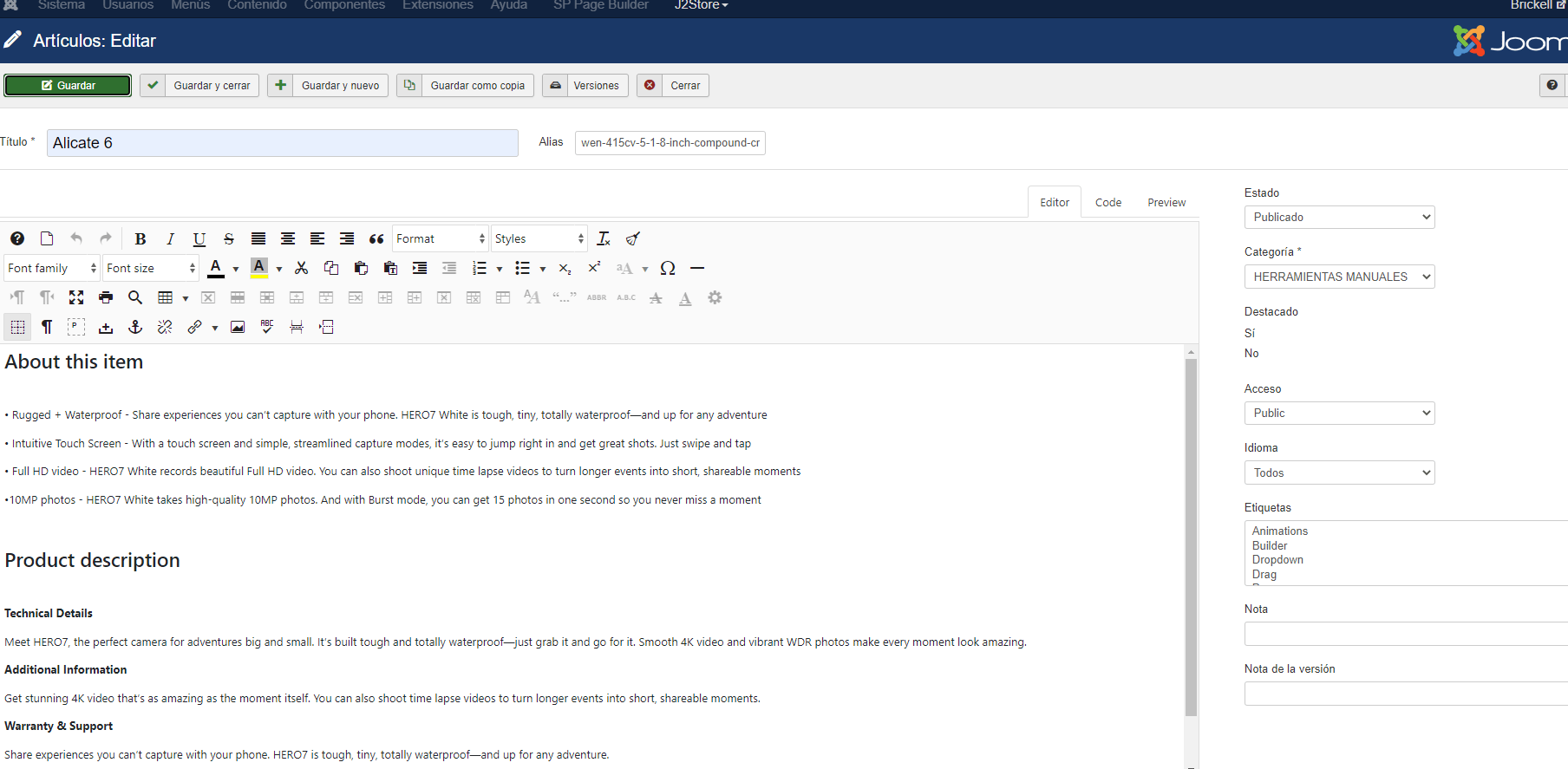Viewport: 1568px width, 769px height.
Task: Click Cerrar button
Action: 673,85
